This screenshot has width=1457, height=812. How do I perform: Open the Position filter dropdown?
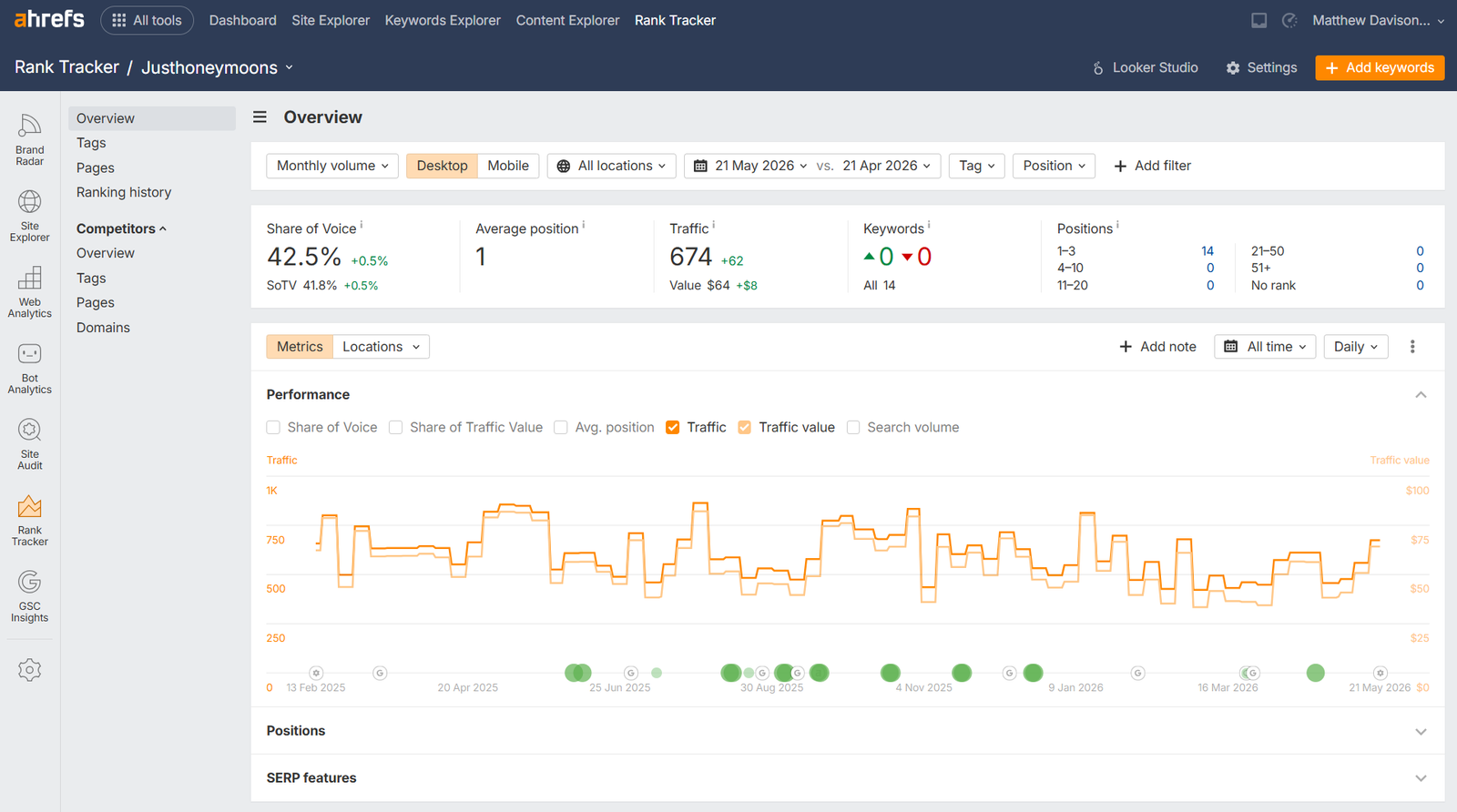coord(1054,166)
